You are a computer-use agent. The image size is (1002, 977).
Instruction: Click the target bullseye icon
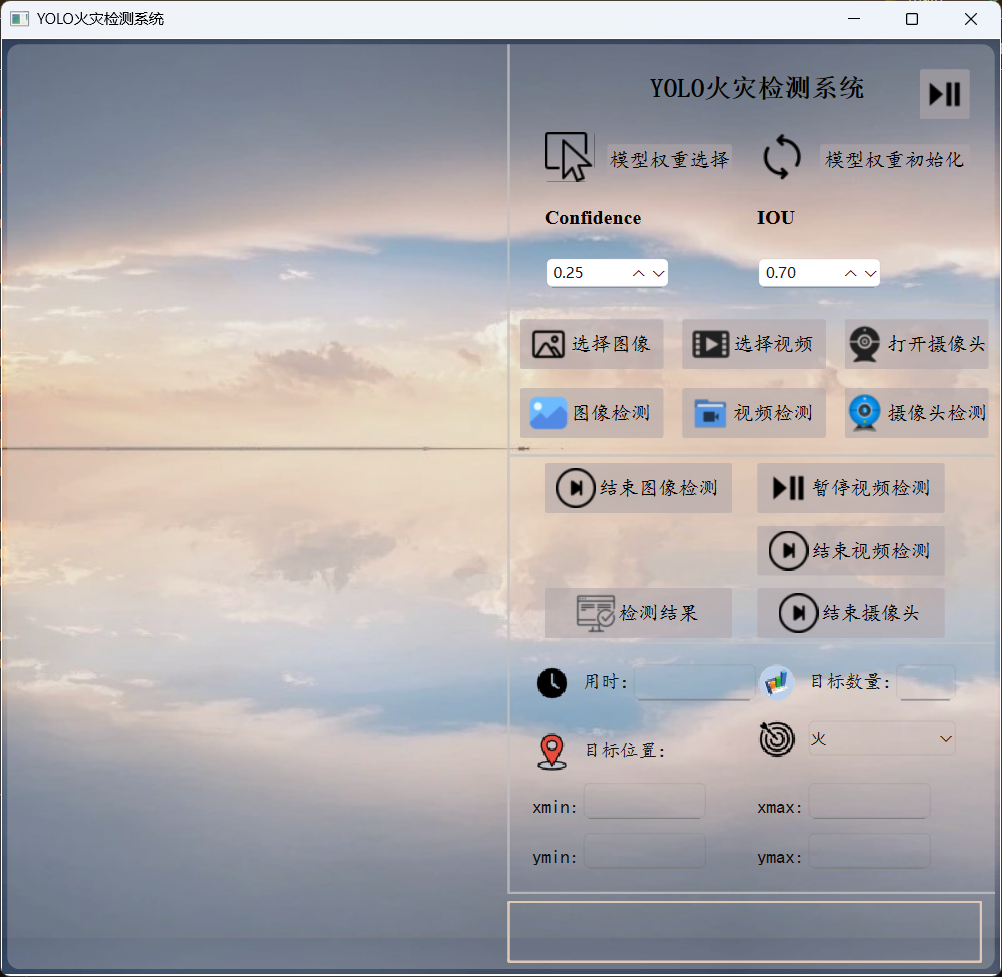point(776,739)
